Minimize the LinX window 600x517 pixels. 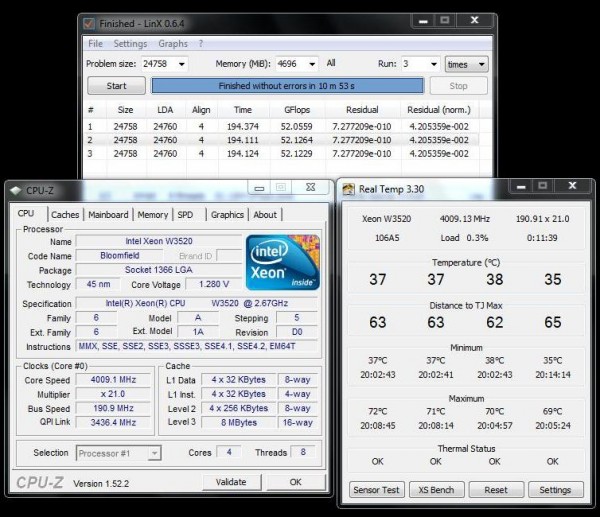click(x=423, y=21)
